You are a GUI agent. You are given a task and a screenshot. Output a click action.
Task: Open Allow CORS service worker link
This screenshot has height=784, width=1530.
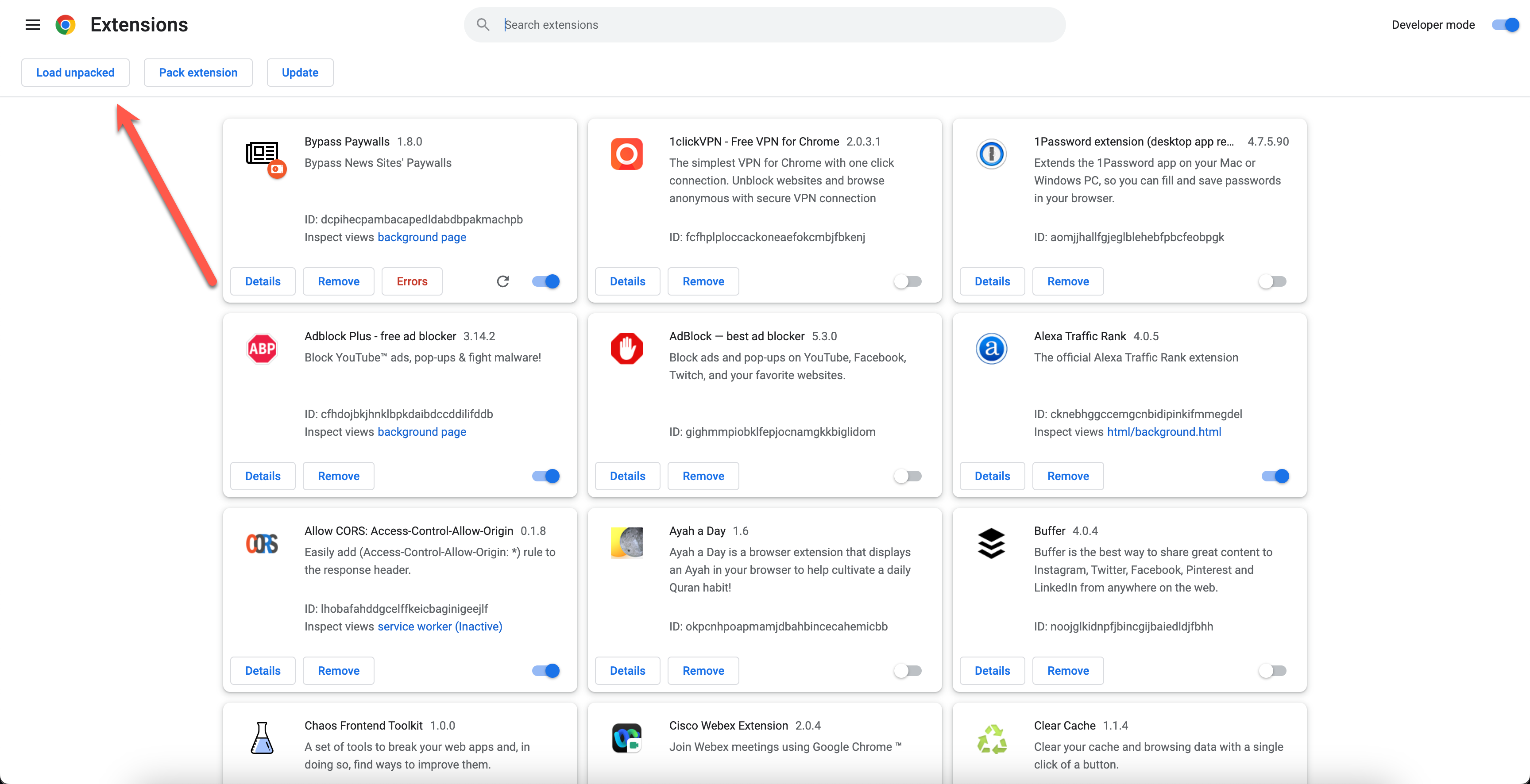(x=440, y=626)
